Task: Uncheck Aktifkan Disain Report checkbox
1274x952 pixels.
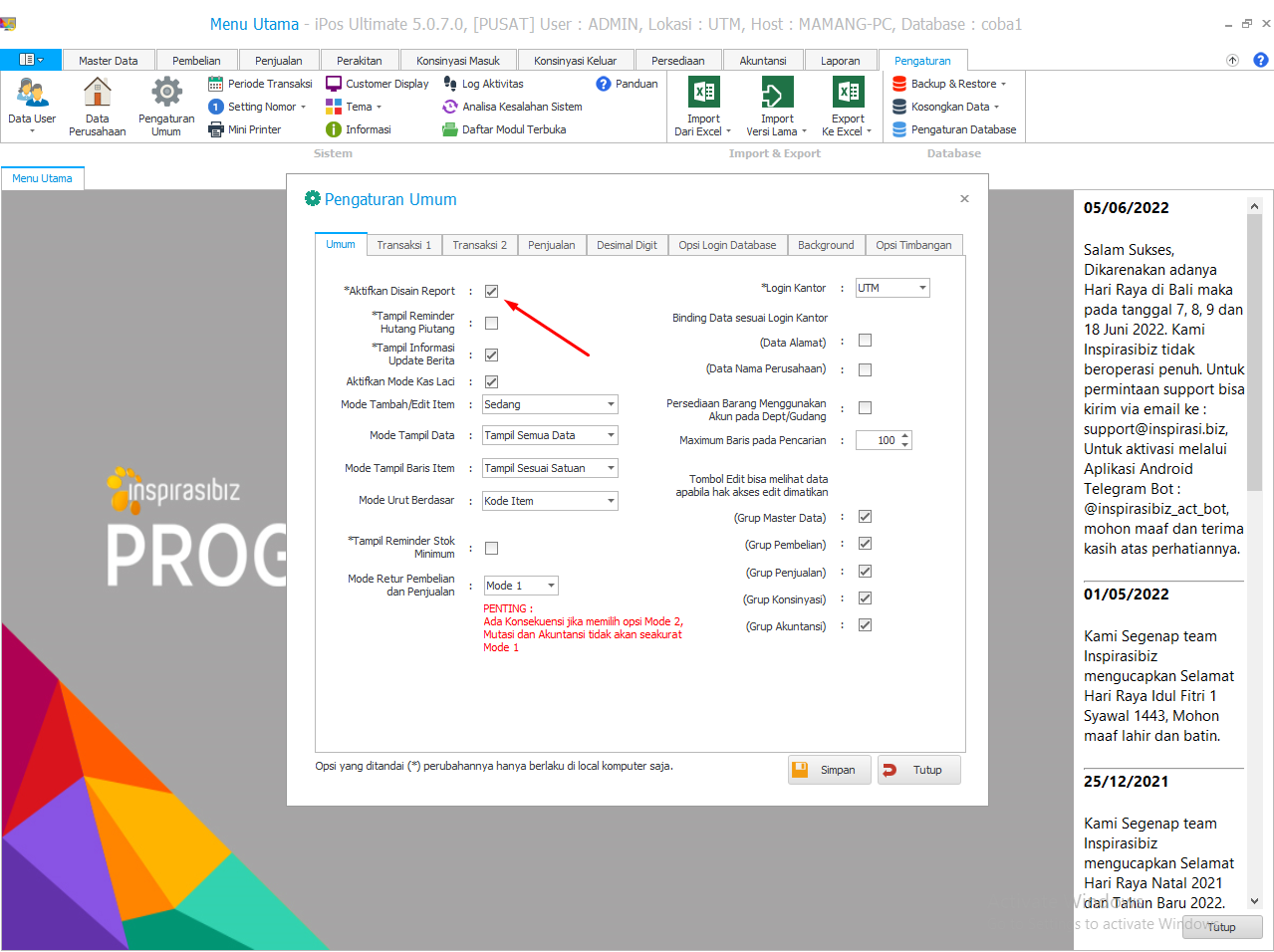Action: [491, 291]
